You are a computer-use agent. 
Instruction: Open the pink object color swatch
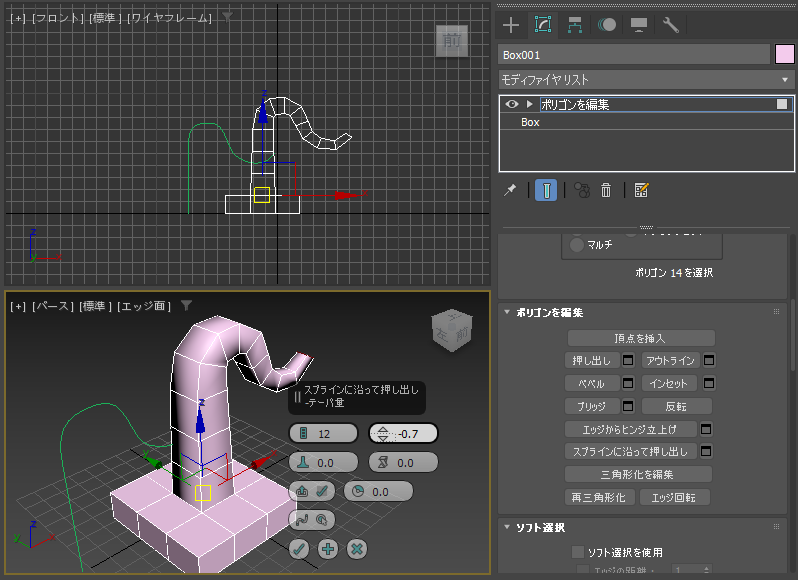coord(784,54)
